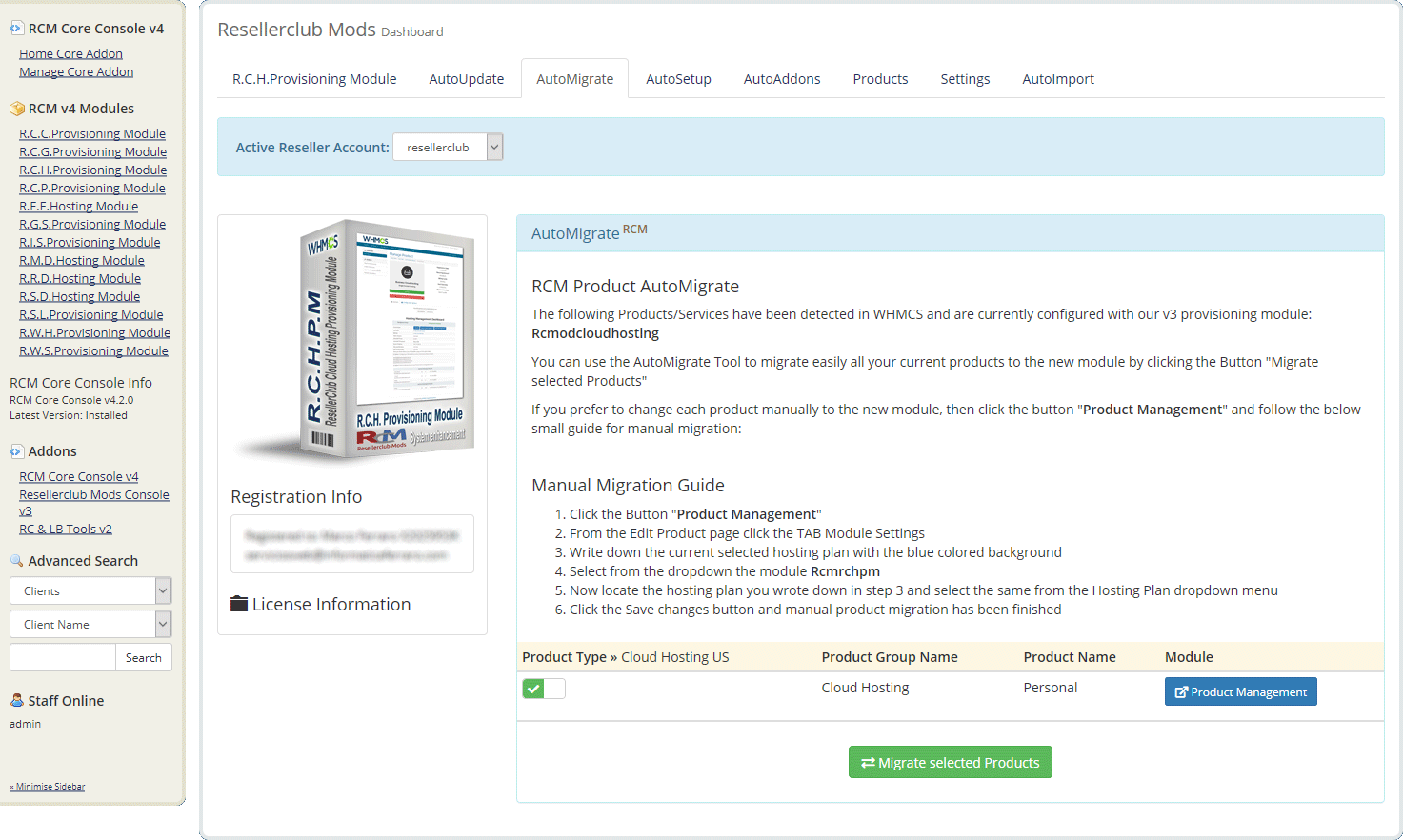Click the RCM Core Console v4 header icon

click(16, 29)
